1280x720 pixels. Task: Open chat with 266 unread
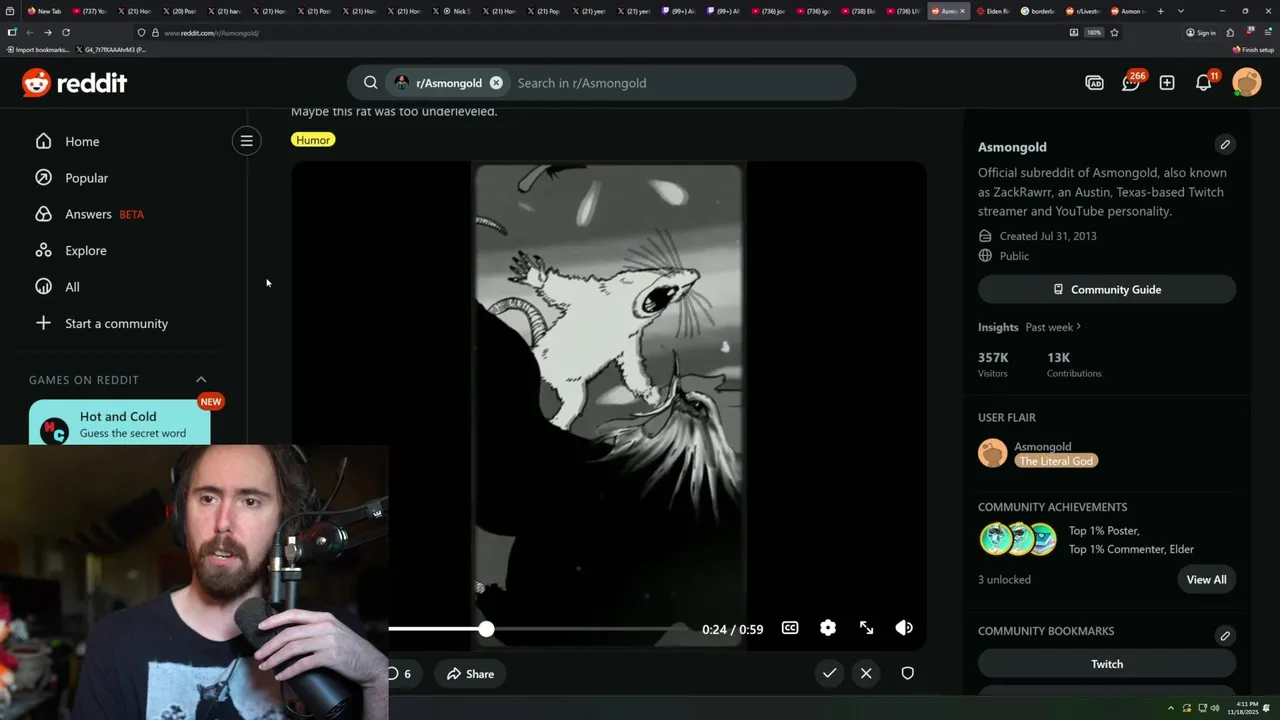coord(1131,83)
